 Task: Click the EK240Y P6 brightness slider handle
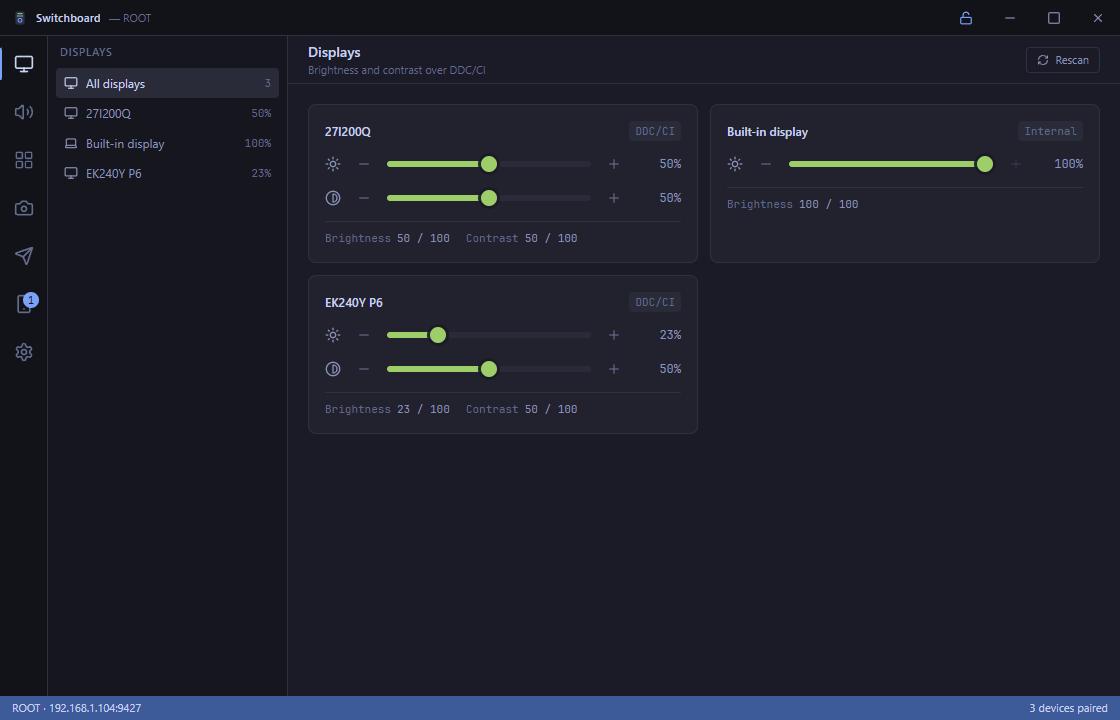pyautogui.click(x=438, y=335)
